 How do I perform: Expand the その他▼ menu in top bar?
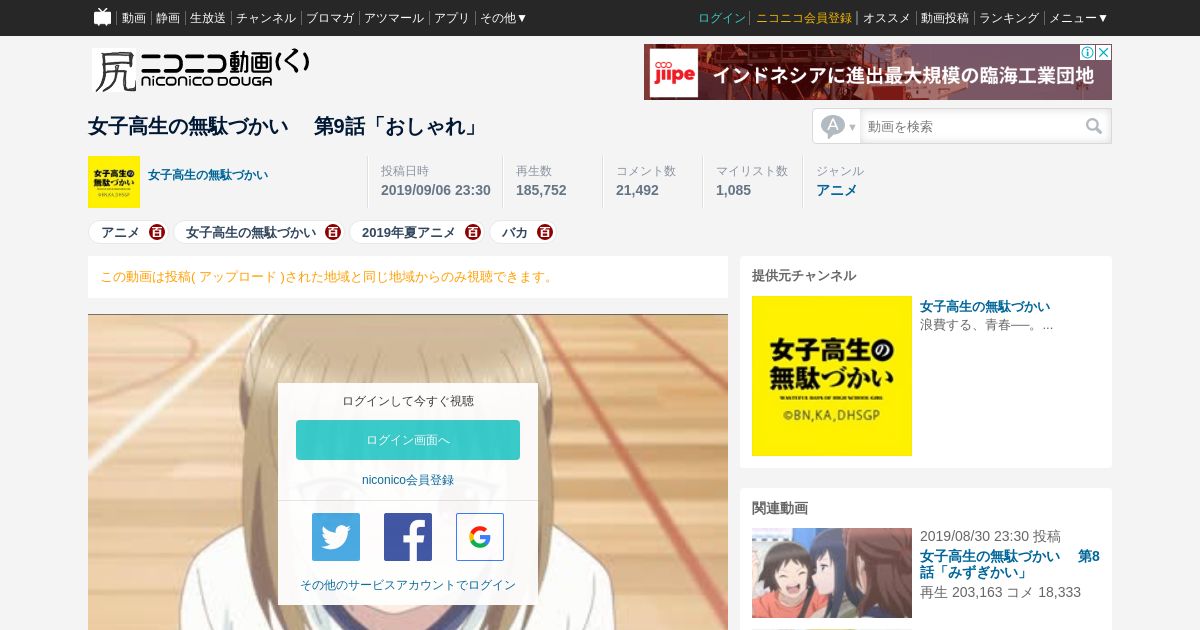(503, 18)
